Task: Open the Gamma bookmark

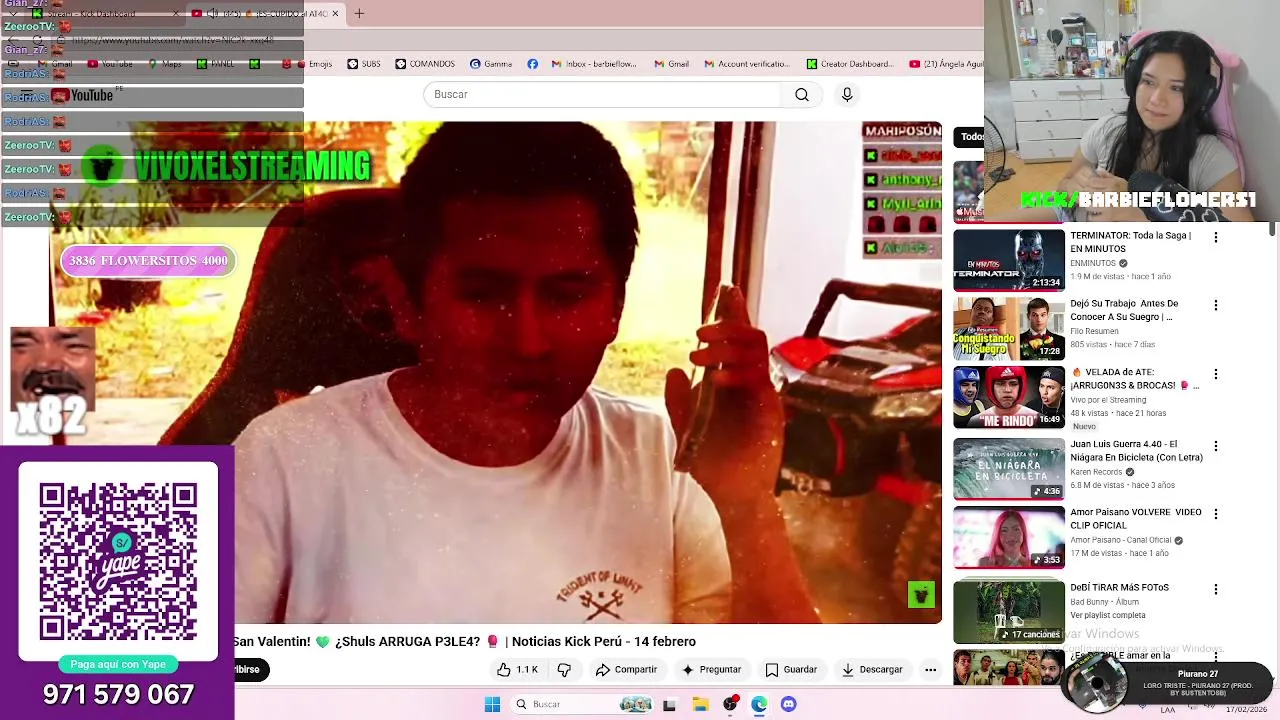Action: tap(491, 64)
